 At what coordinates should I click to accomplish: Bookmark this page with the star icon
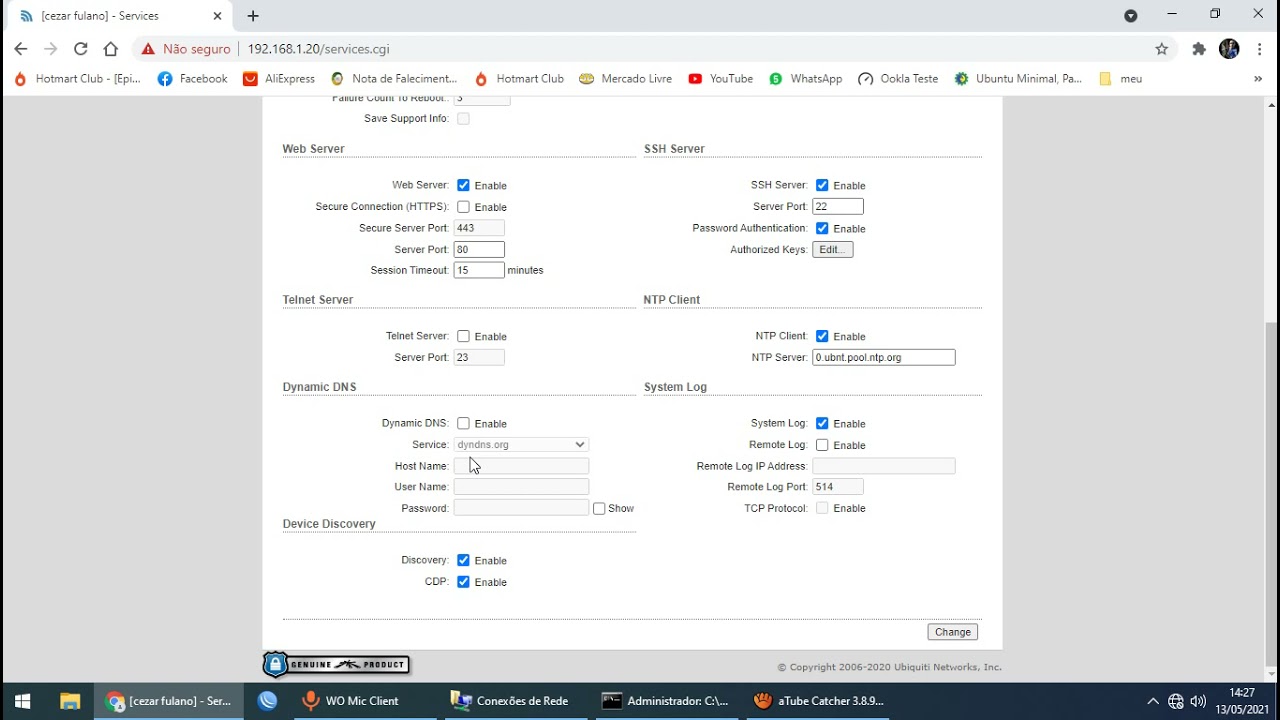[1161, 49]
